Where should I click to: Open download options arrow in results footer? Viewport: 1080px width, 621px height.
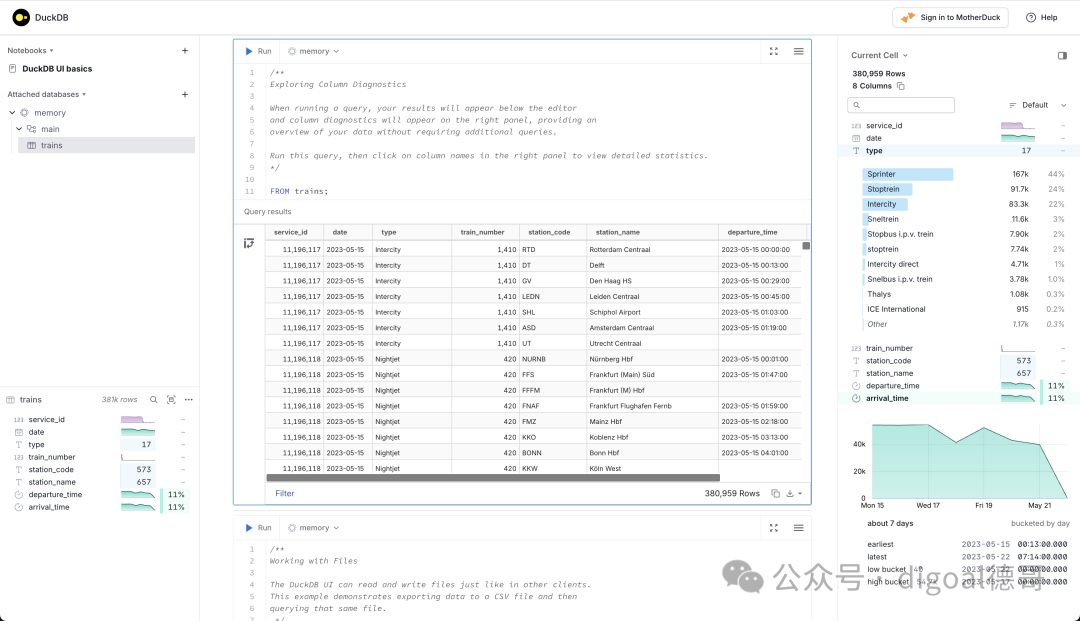click(x=800, y=494)
